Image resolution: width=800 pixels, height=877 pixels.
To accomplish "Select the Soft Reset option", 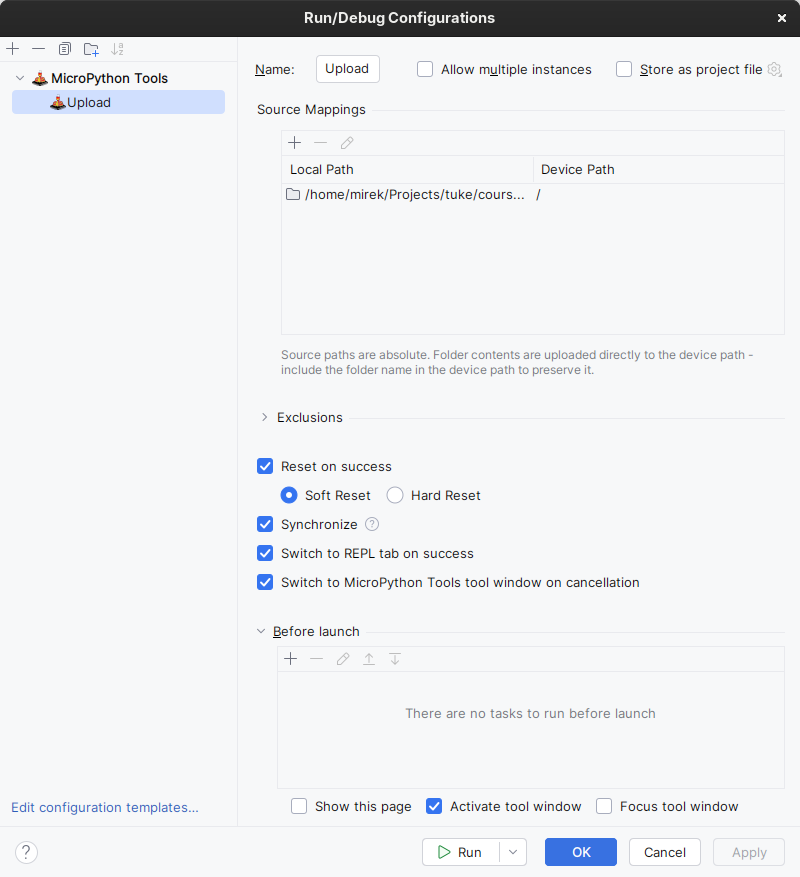I will (289, 496).
